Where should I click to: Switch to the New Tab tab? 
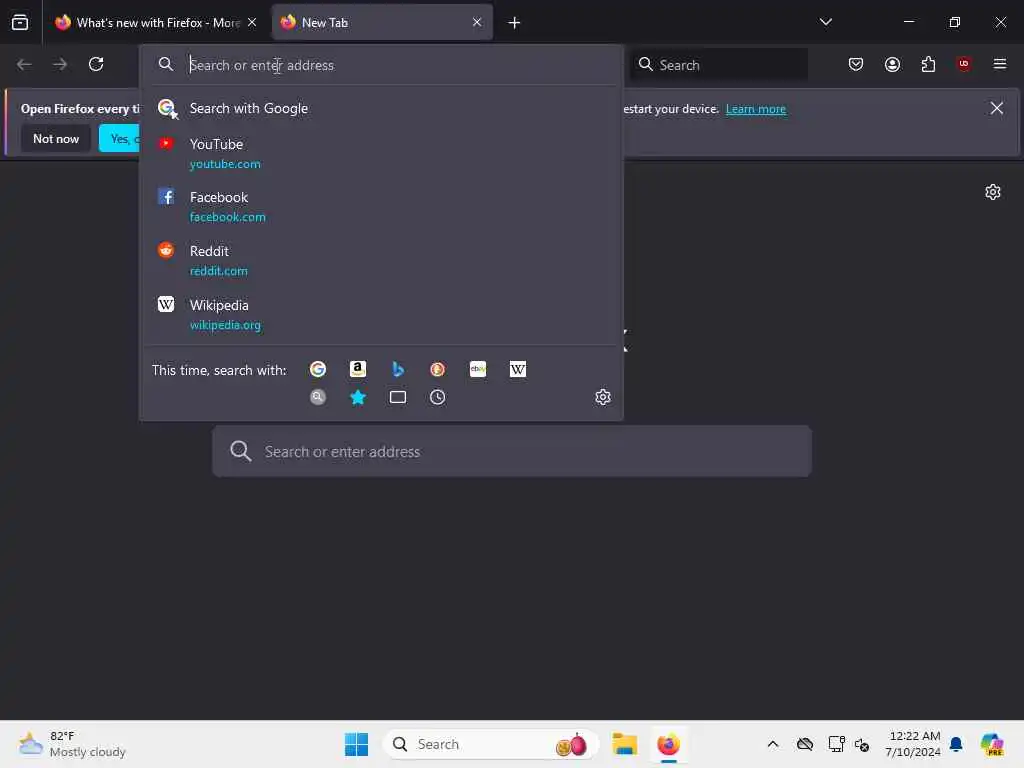click(382, 23)
